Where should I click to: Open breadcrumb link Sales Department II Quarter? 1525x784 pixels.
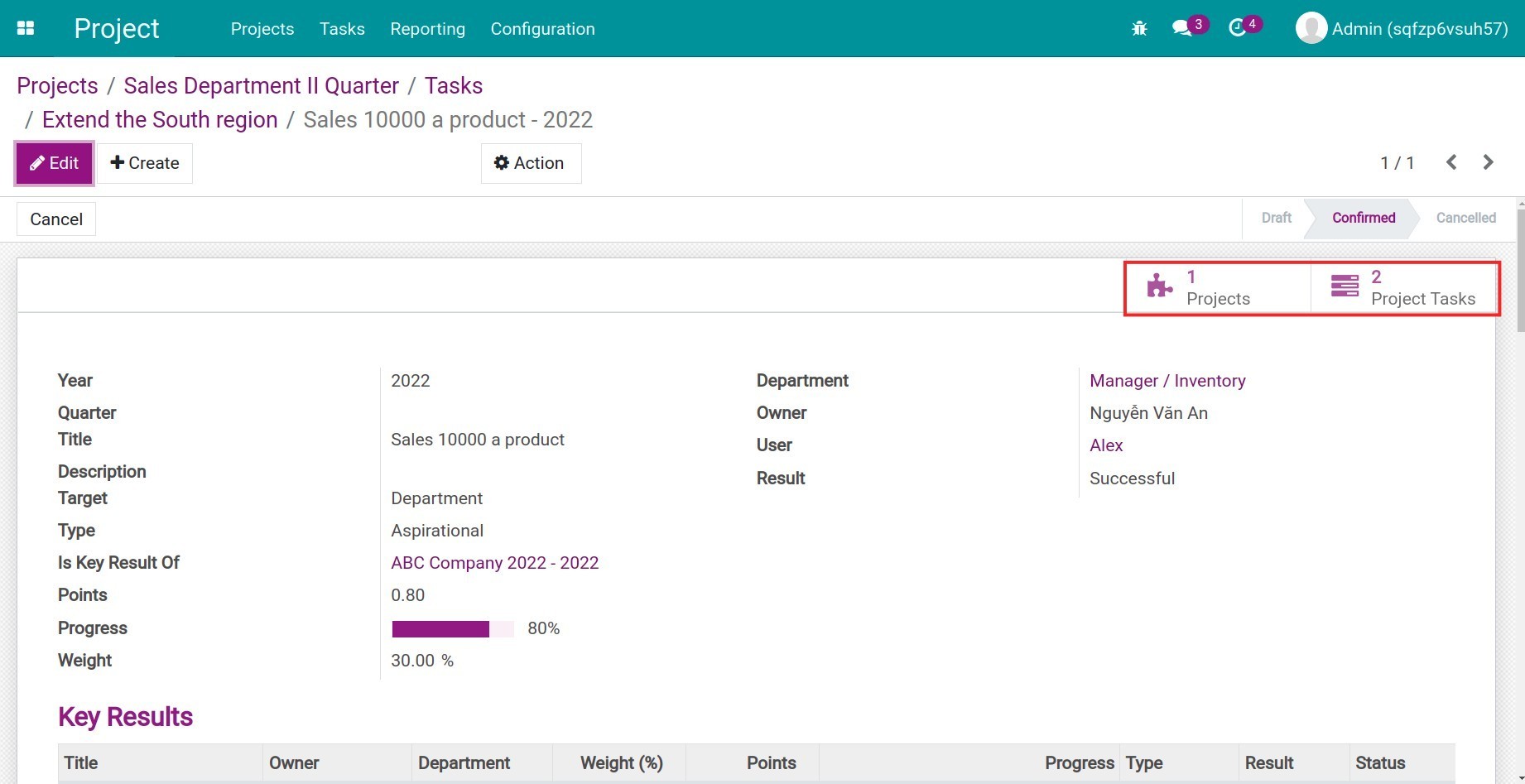tap(261, 85)
